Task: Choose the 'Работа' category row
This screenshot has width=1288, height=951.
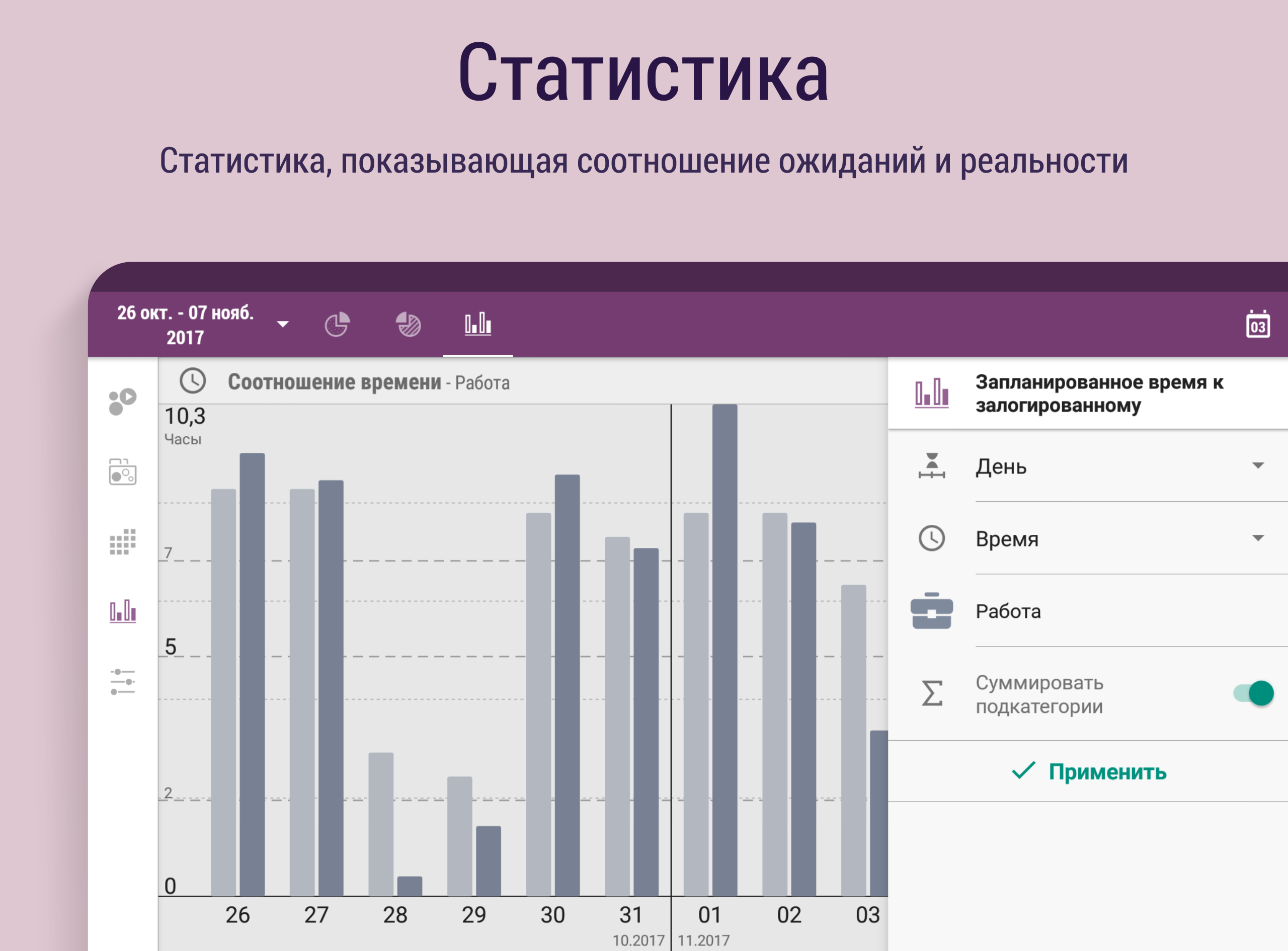Action: [1088, 611]
